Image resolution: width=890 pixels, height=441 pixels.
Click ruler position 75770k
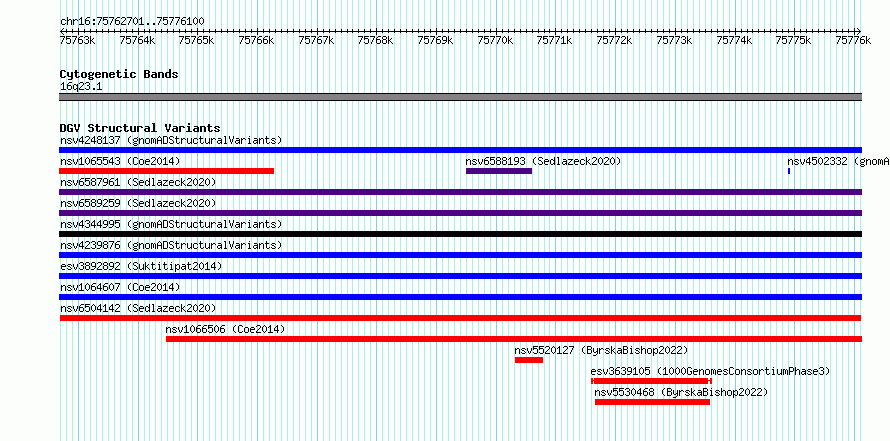click(x=496, y=40)
